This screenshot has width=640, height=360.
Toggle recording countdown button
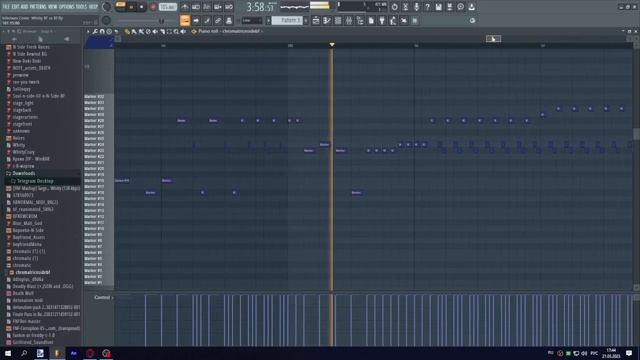pyautogui.click(x=207, y=7)
